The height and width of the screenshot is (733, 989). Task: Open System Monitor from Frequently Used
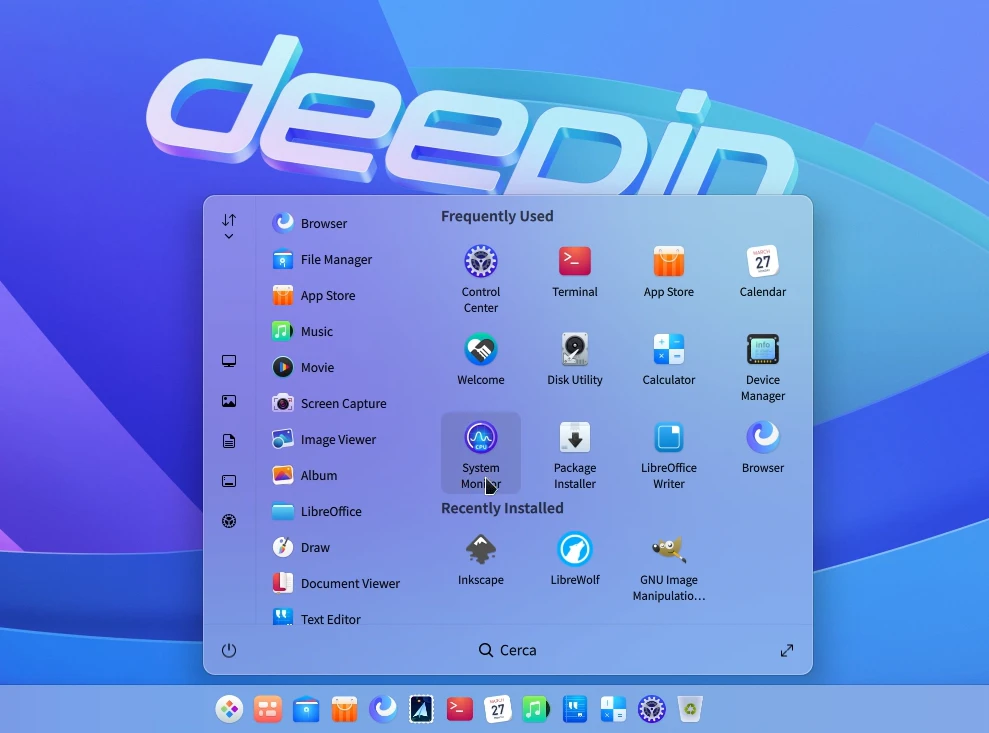click(x=481, y=453)
